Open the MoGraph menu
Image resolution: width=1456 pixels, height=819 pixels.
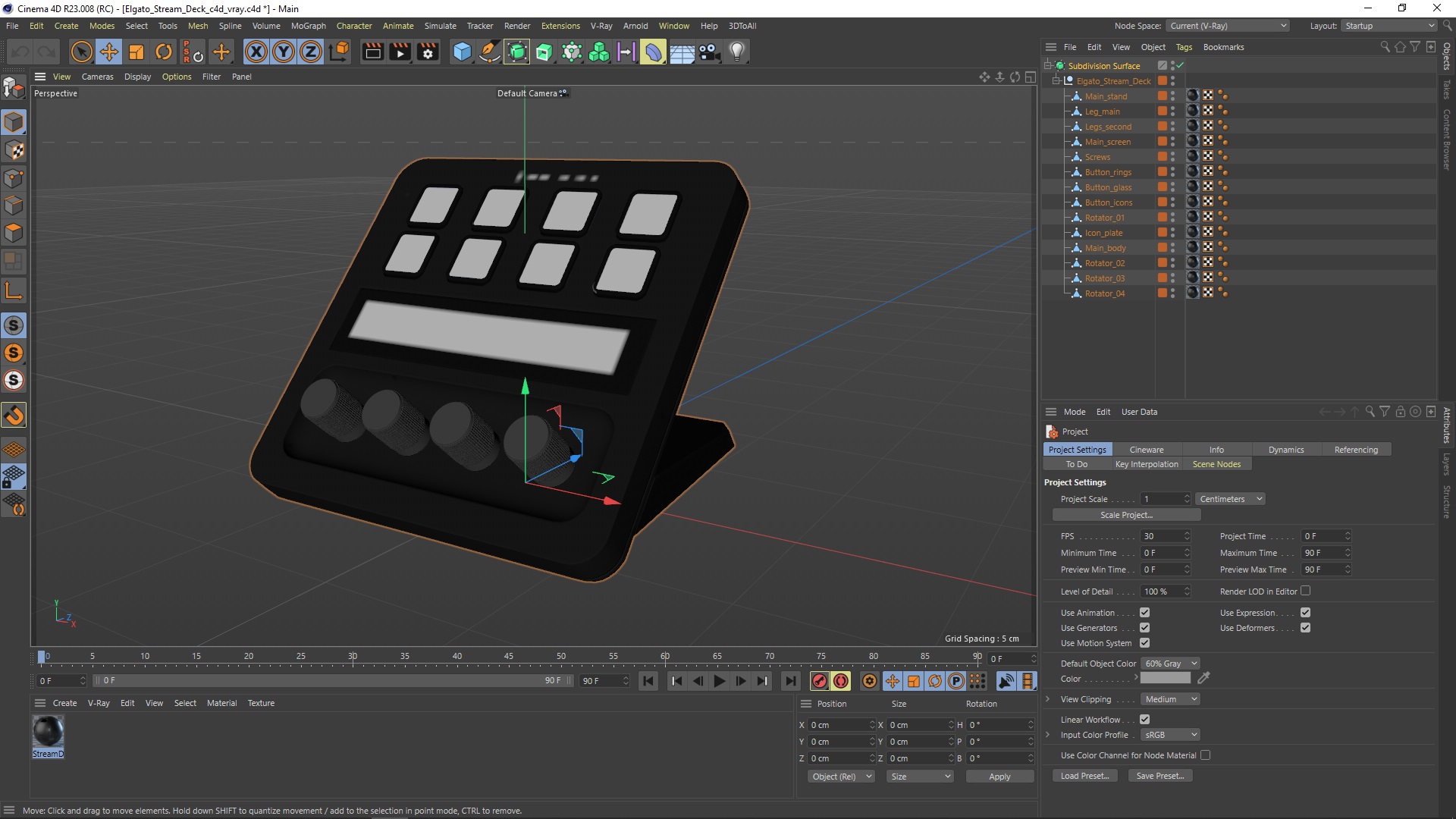(309, 26)
